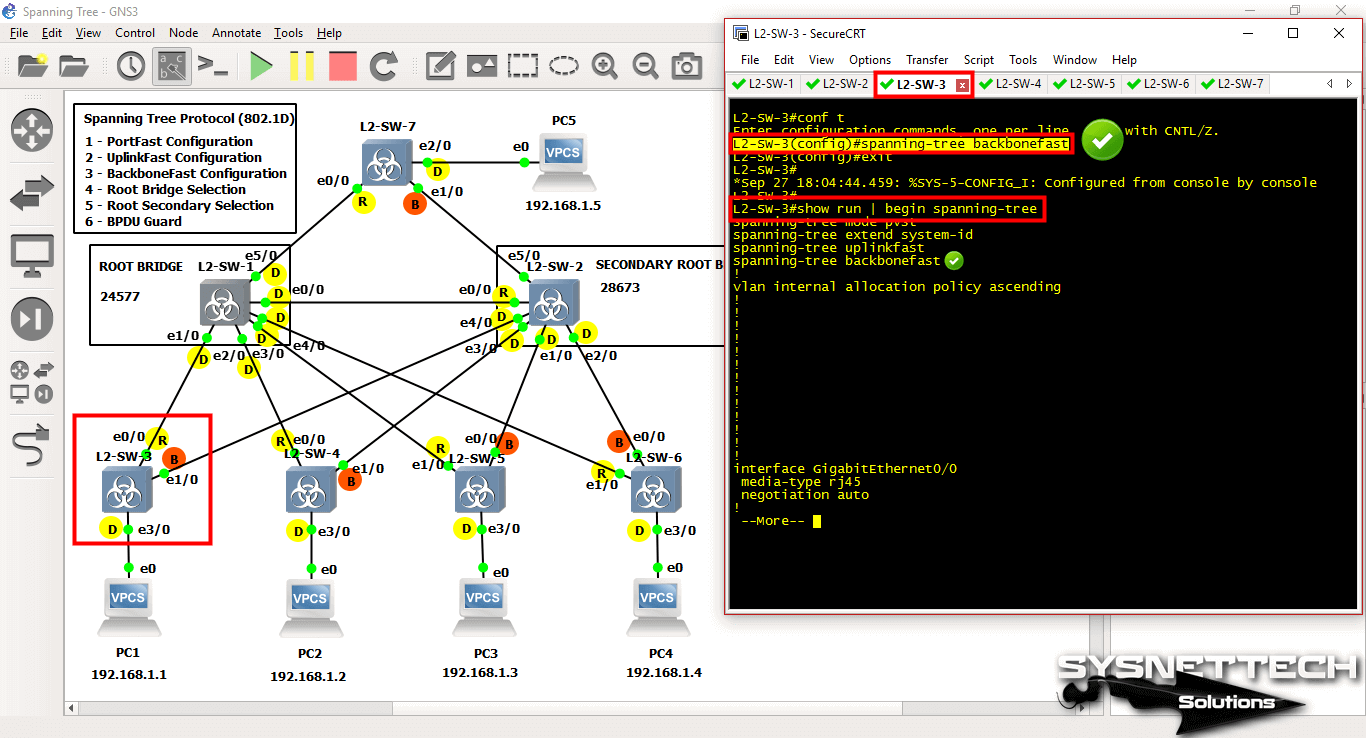Screen dimensions: 1366x738
Task: Switch to the L2-SW-7 session tab
Action: (x=1233, y=84)
